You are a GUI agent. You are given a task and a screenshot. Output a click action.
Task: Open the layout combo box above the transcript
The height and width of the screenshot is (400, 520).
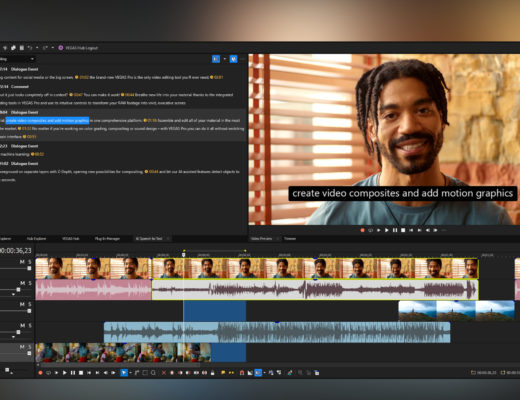coord(17,59)
